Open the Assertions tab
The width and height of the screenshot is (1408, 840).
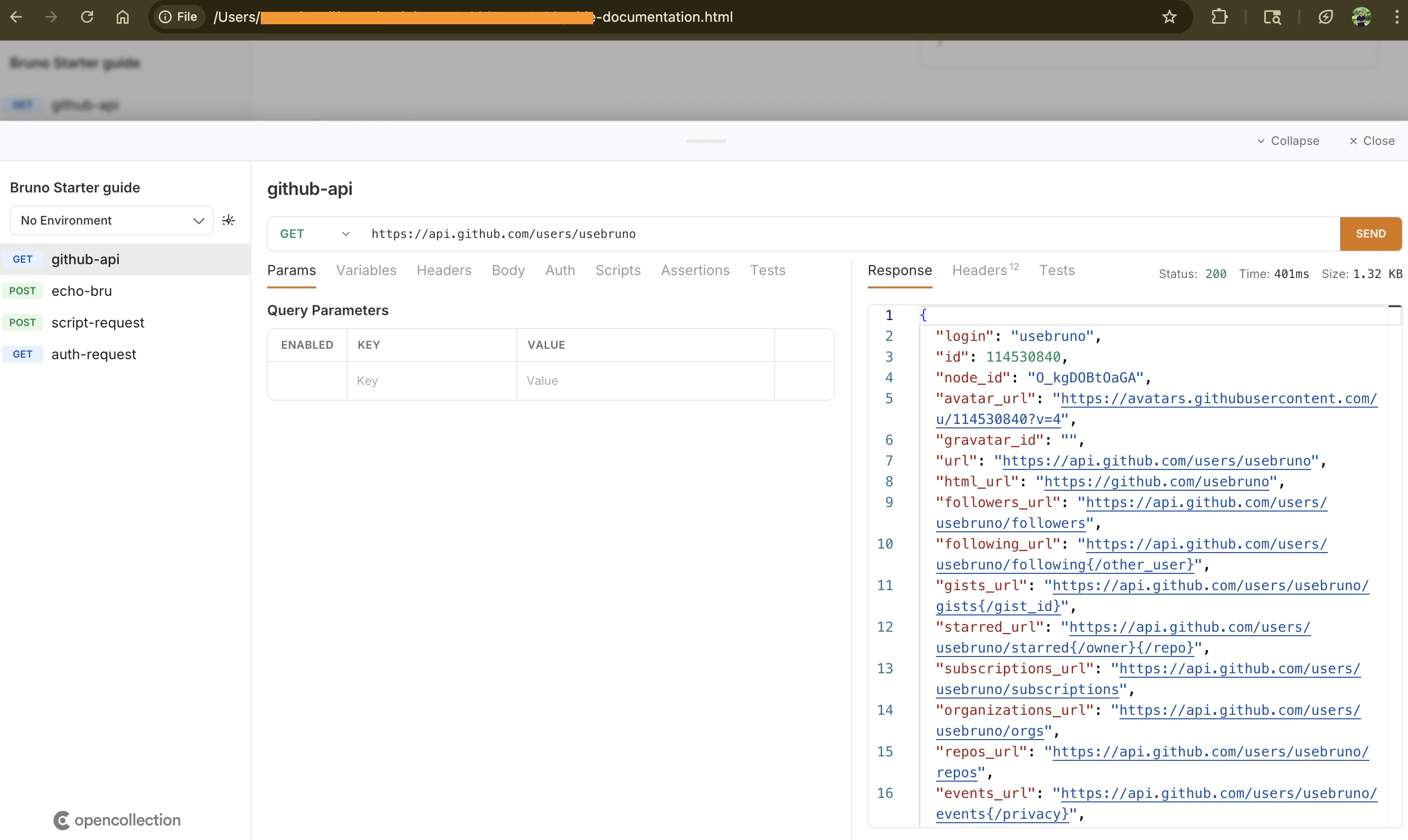[x=695, y=271]
